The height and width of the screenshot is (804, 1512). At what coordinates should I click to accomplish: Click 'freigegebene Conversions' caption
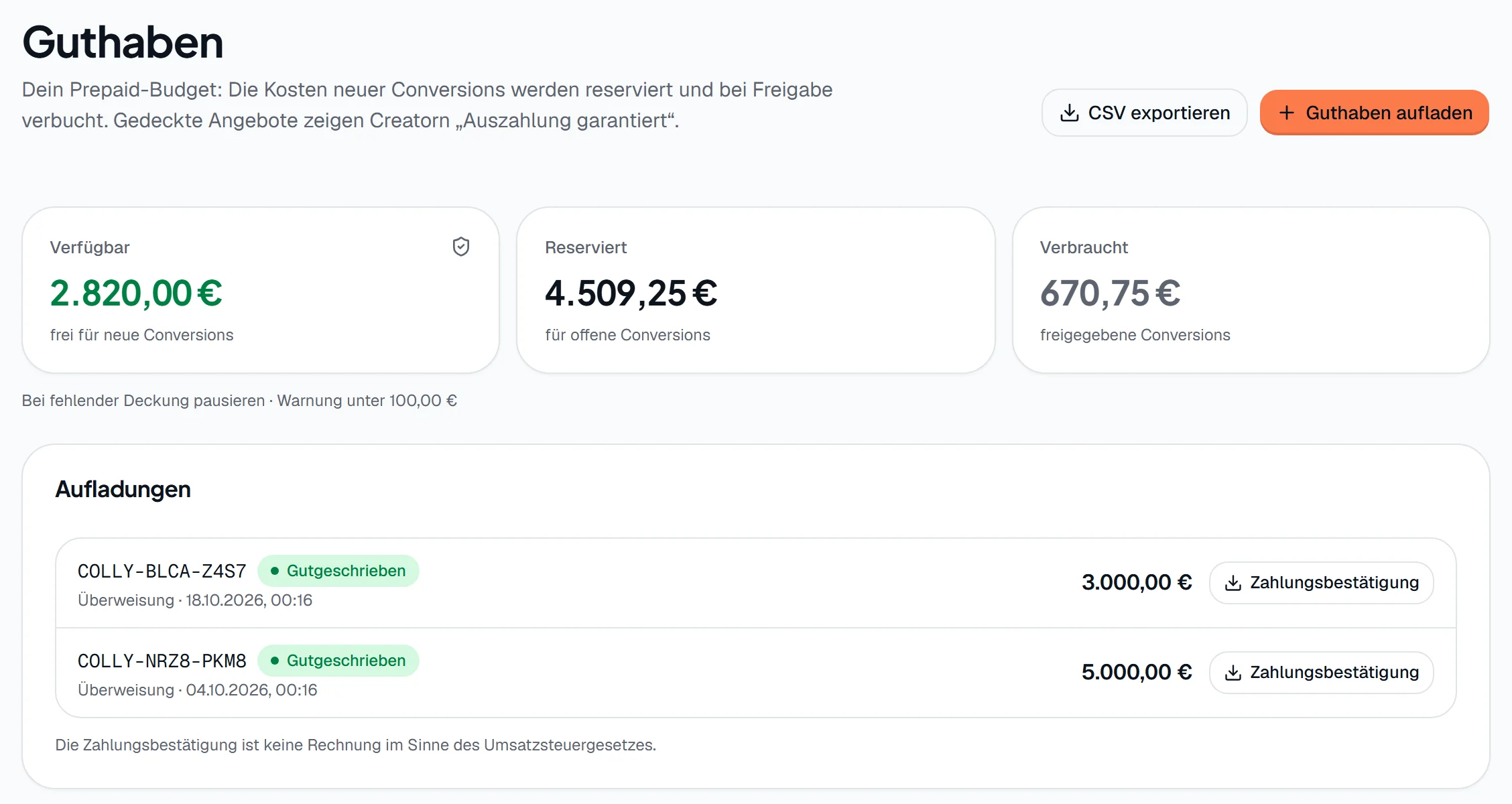tap(1135, 335)
